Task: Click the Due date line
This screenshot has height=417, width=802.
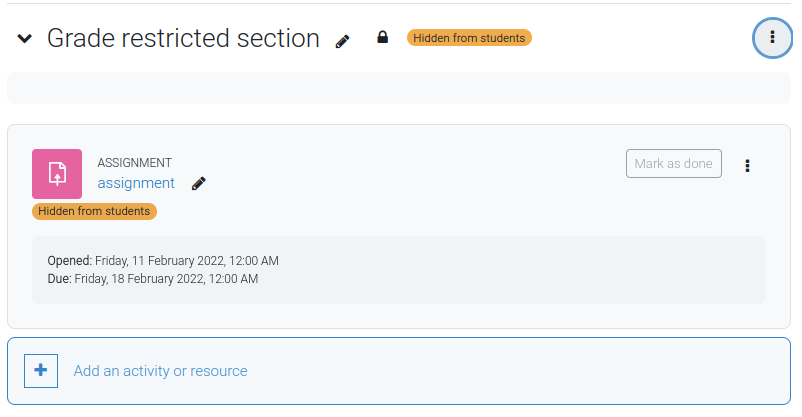Action: tap(153, 279)
